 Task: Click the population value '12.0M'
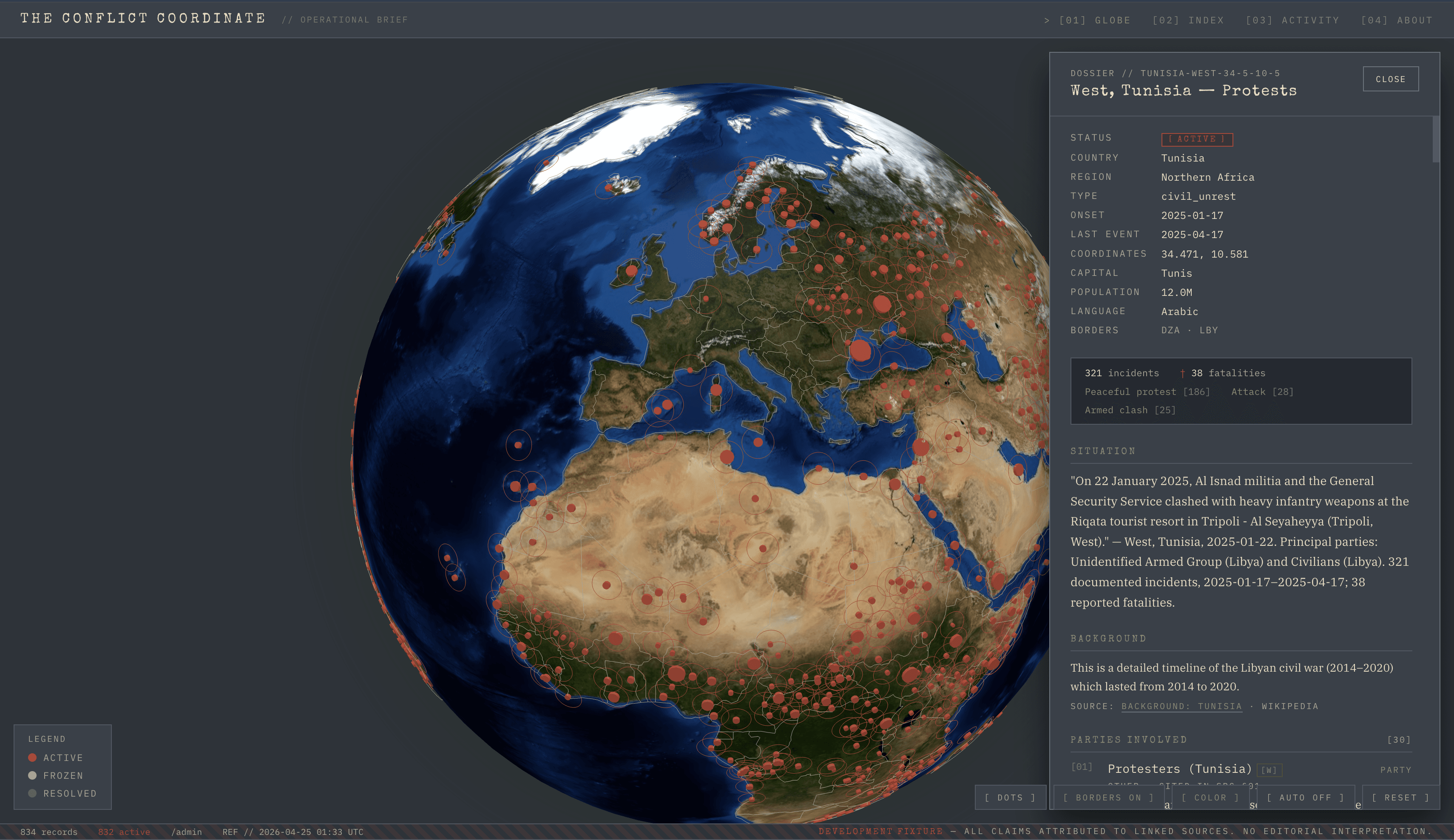point(1176,292)
